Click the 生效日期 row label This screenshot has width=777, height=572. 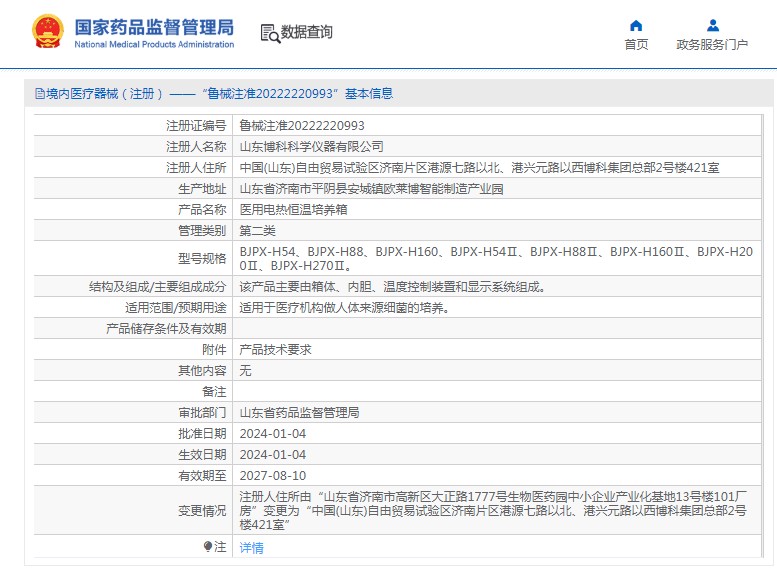202,455
